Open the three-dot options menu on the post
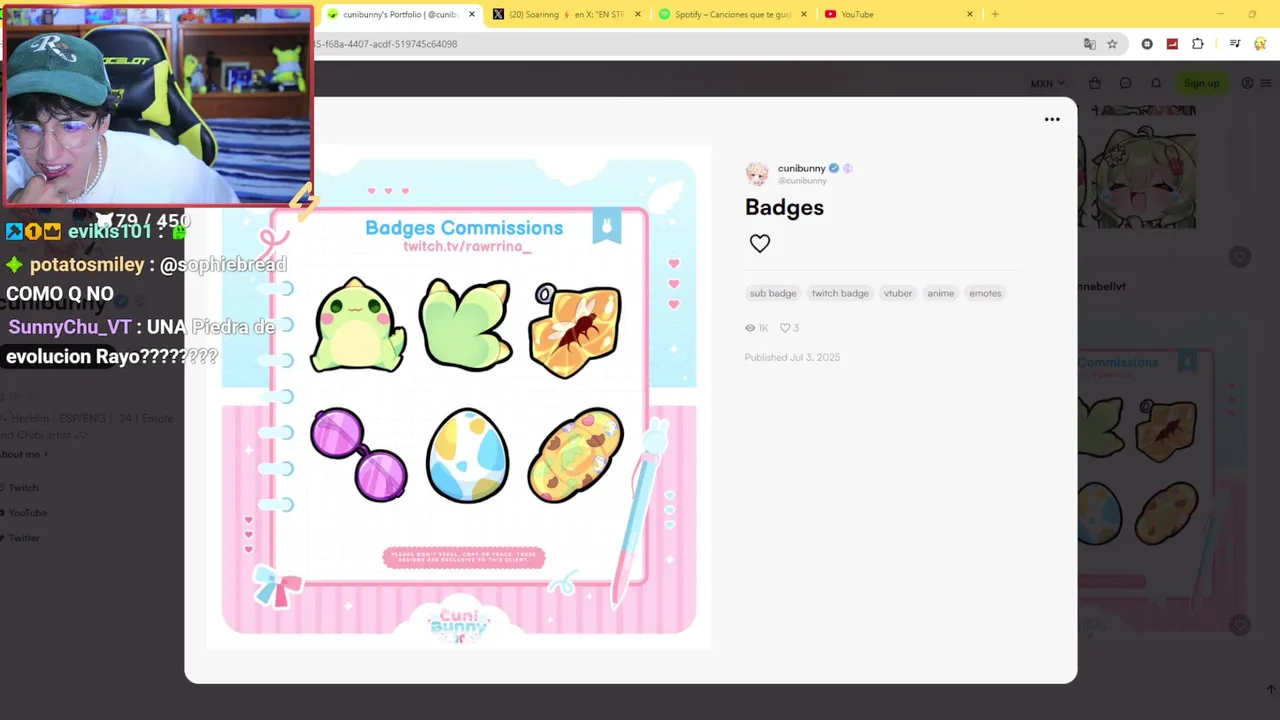 pos(1052,119)
